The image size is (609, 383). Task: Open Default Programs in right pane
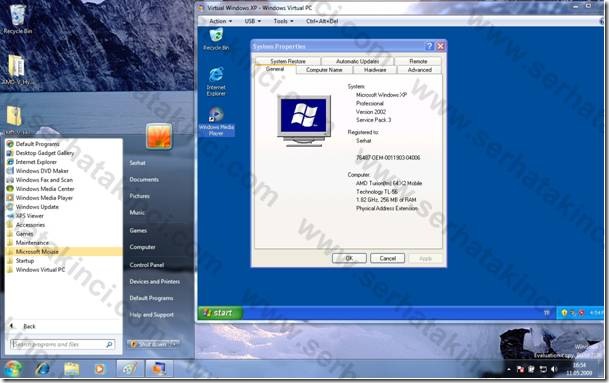tap(151, 298)
